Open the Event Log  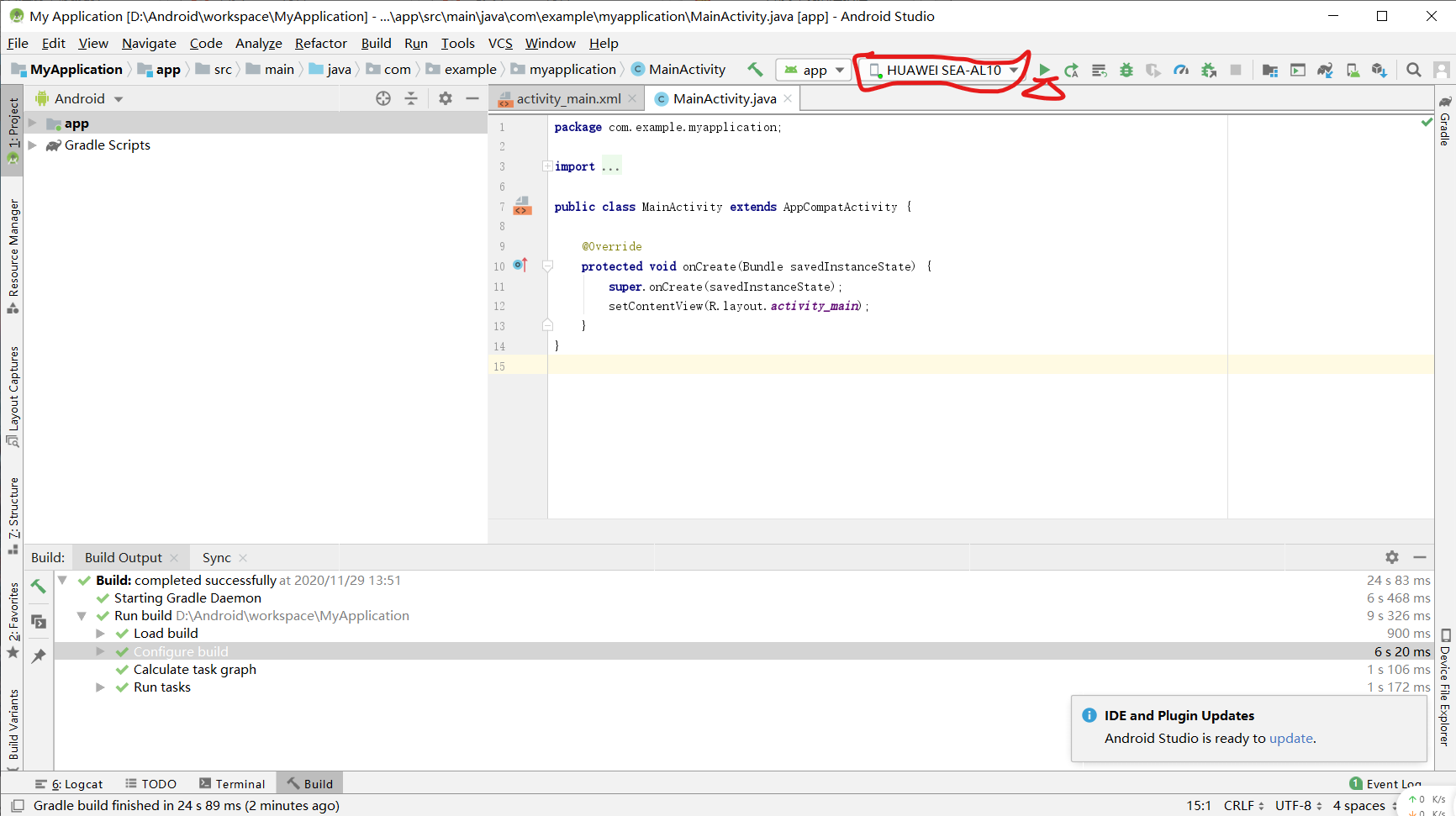click(1385, 783)
